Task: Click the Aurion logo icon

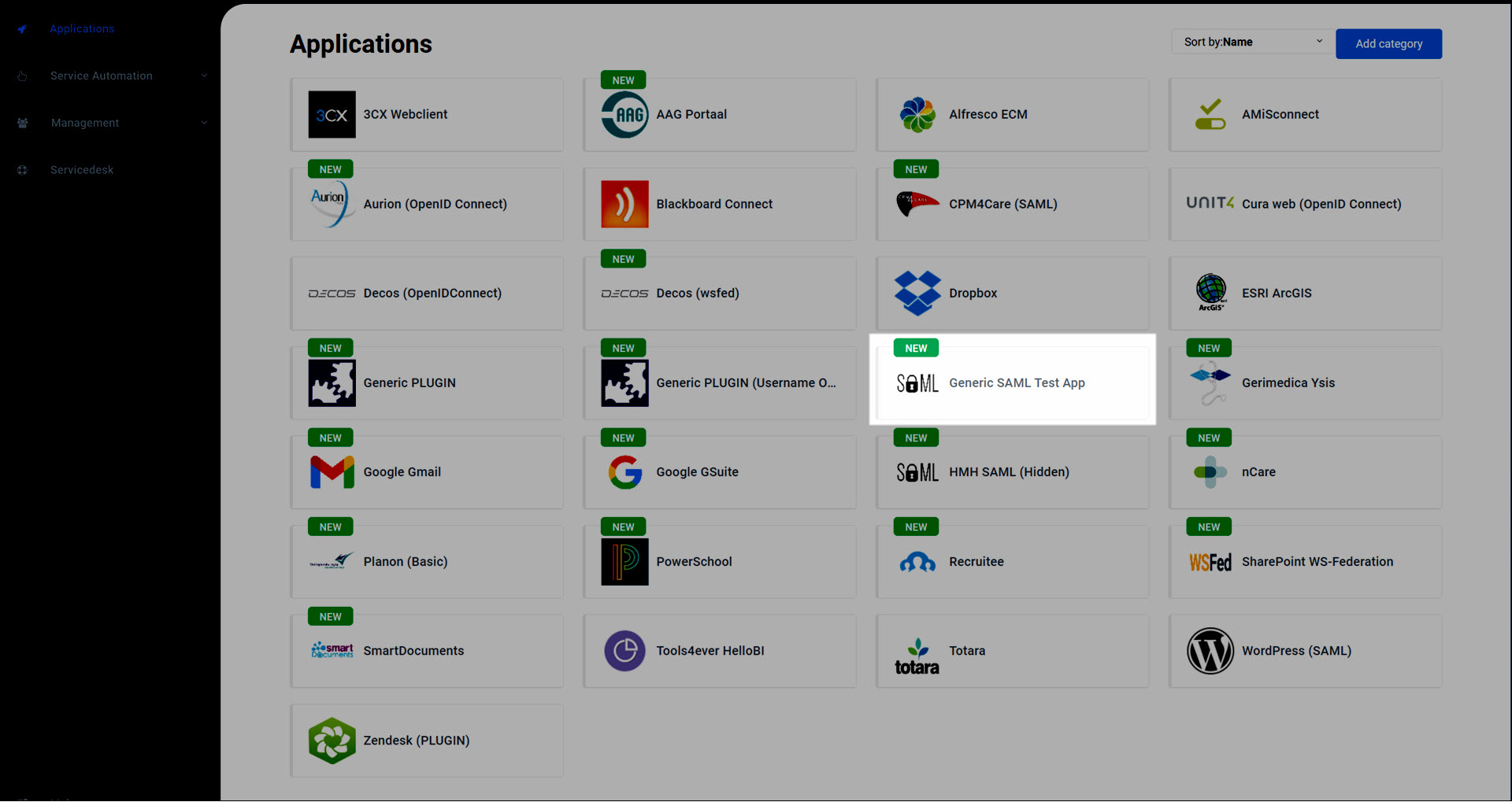Action: [332, 204]
